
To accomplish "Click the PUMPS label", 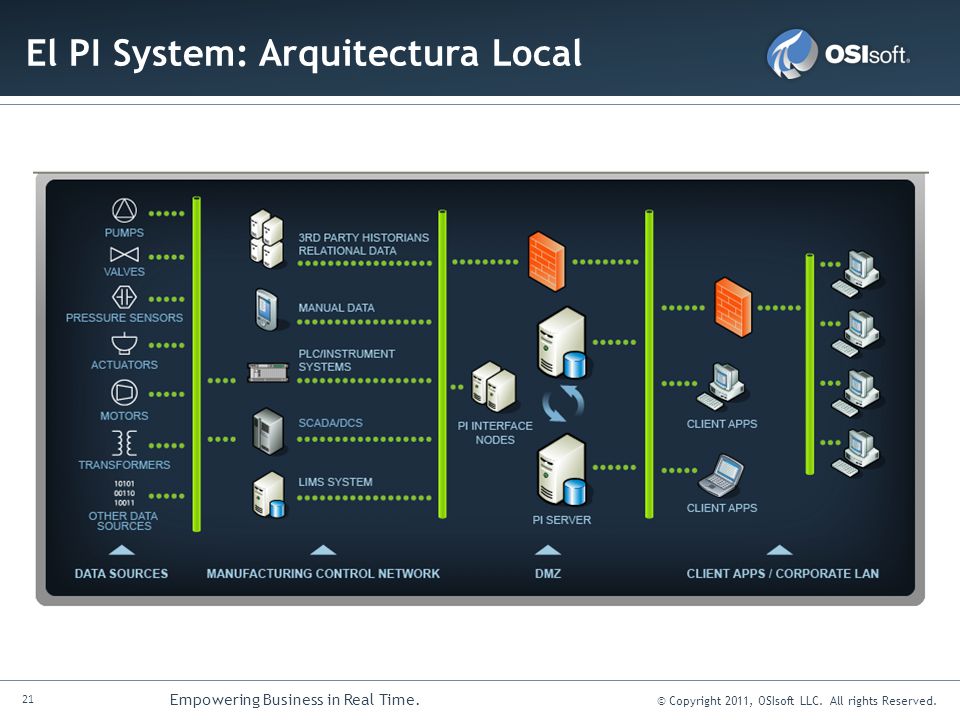I will click(124, 233).
